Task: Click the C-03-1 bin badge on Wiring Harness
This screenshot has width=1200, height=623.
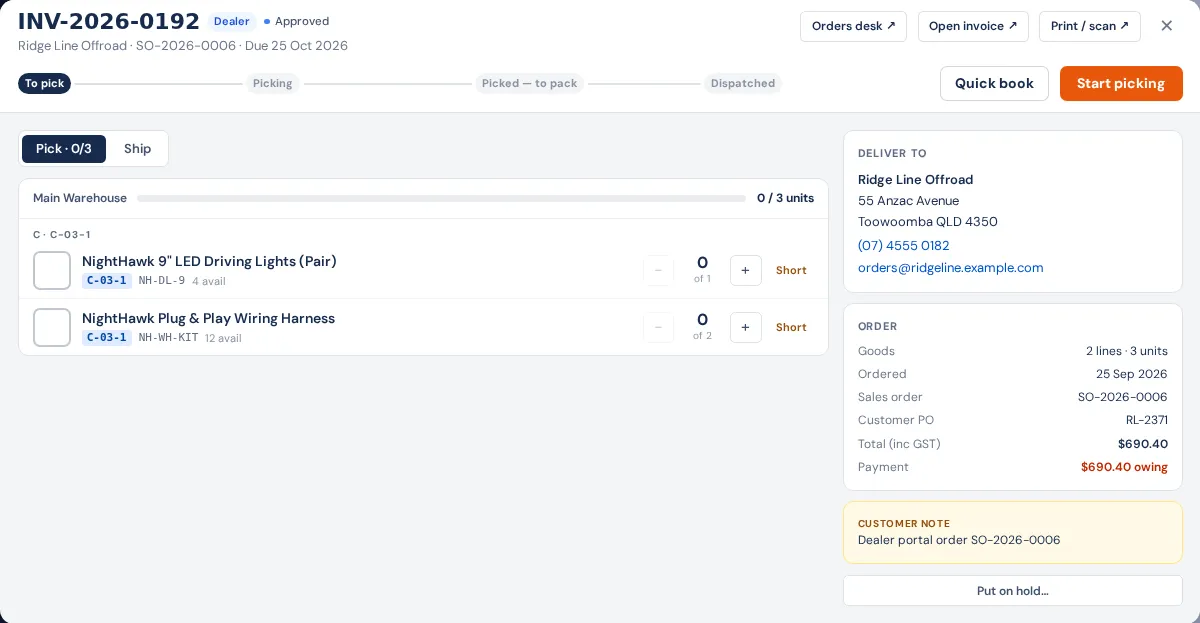Action: pyautogui.click(x=107, y=338)
